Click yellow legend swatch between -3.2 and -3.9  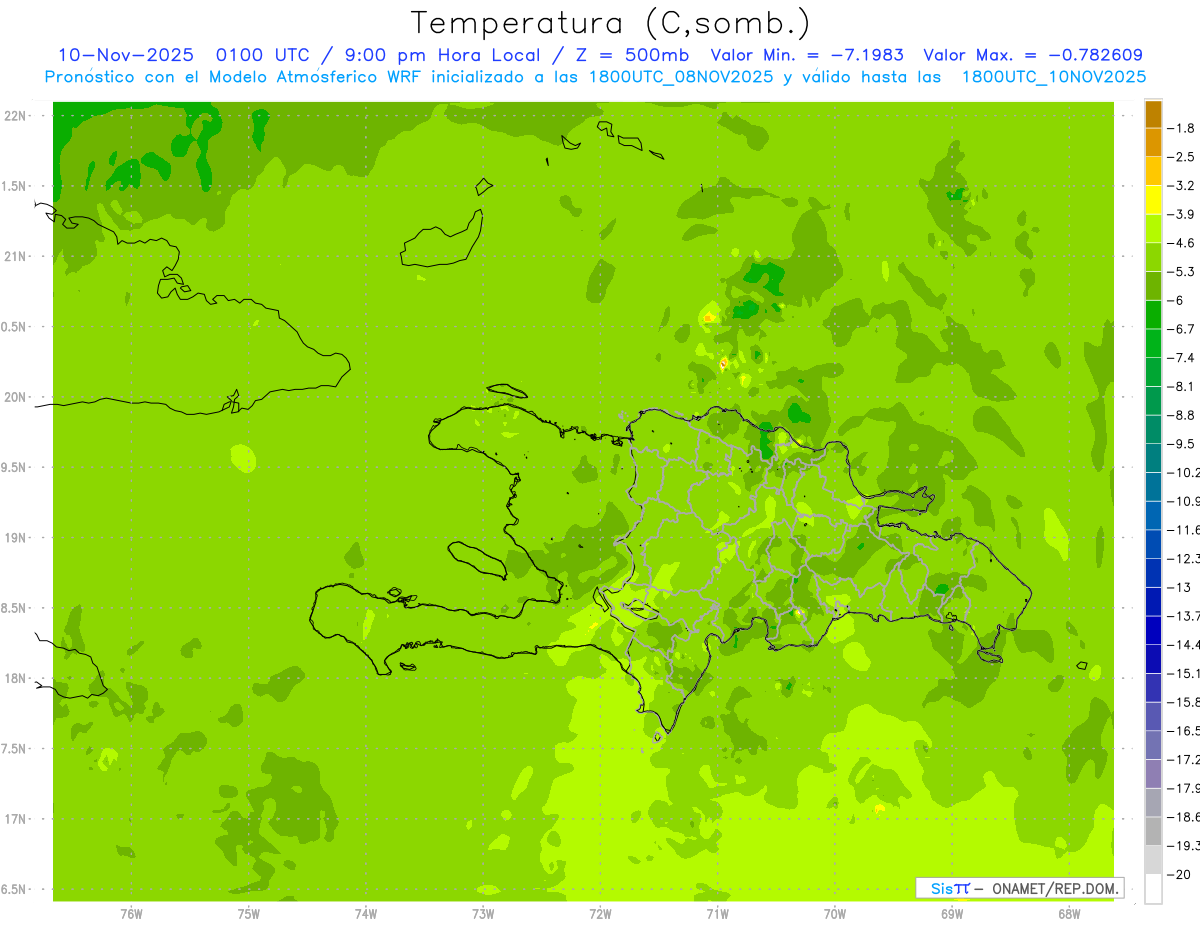1153,200
